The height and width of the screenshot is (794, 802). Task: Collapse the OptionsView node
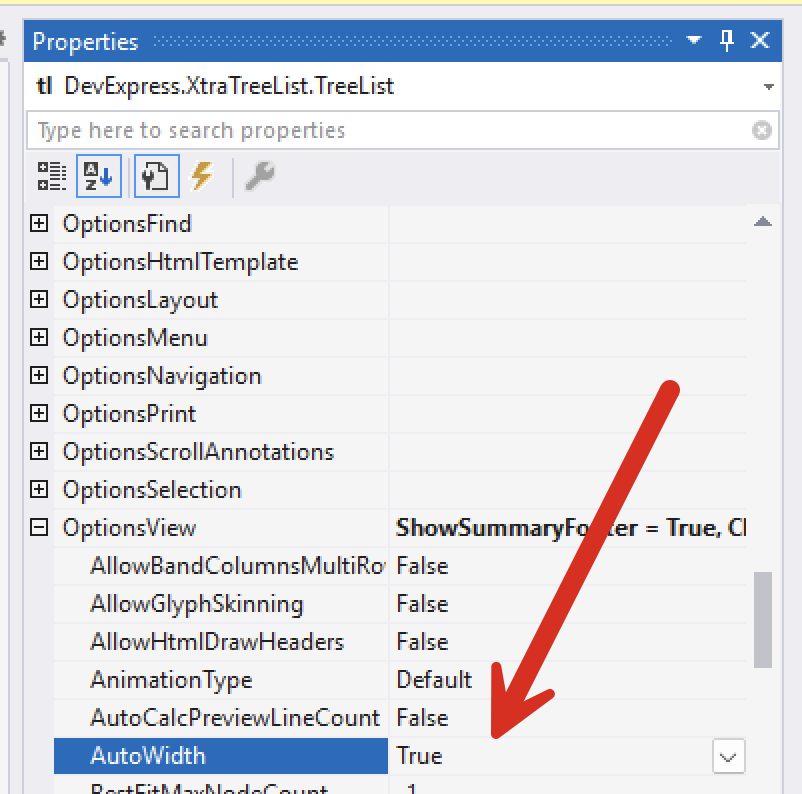39,528
